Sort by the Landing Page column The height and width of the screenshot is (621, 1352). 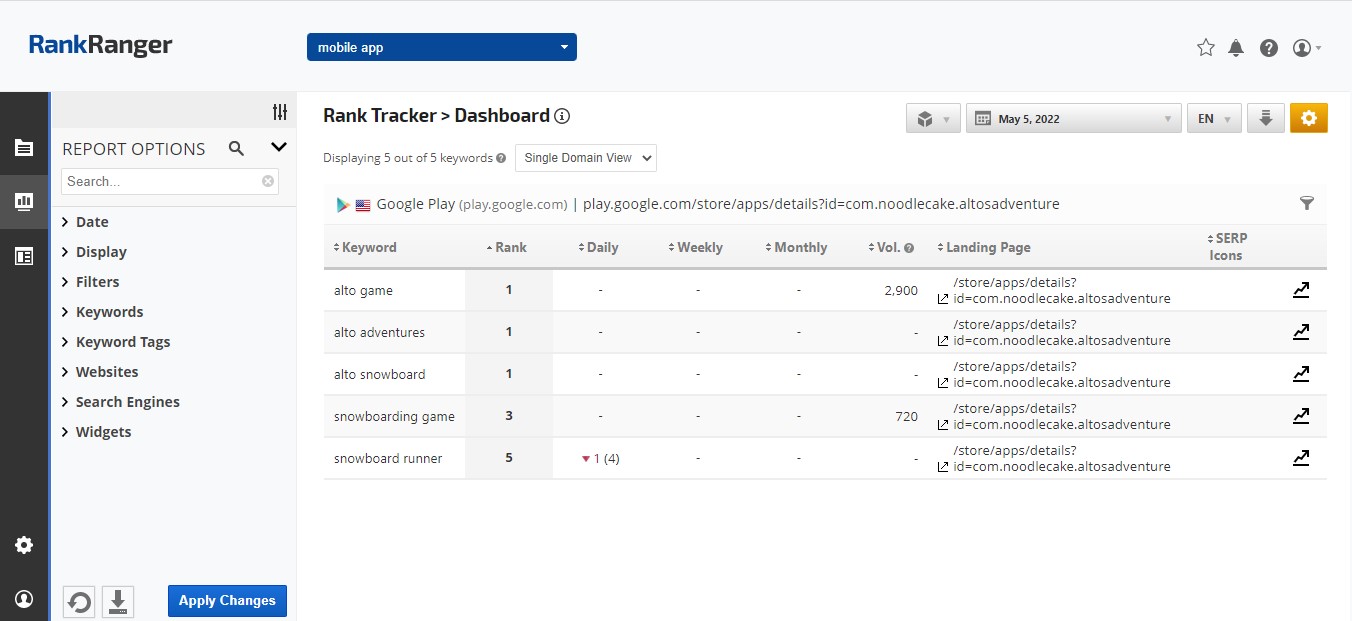coord(984,247)
